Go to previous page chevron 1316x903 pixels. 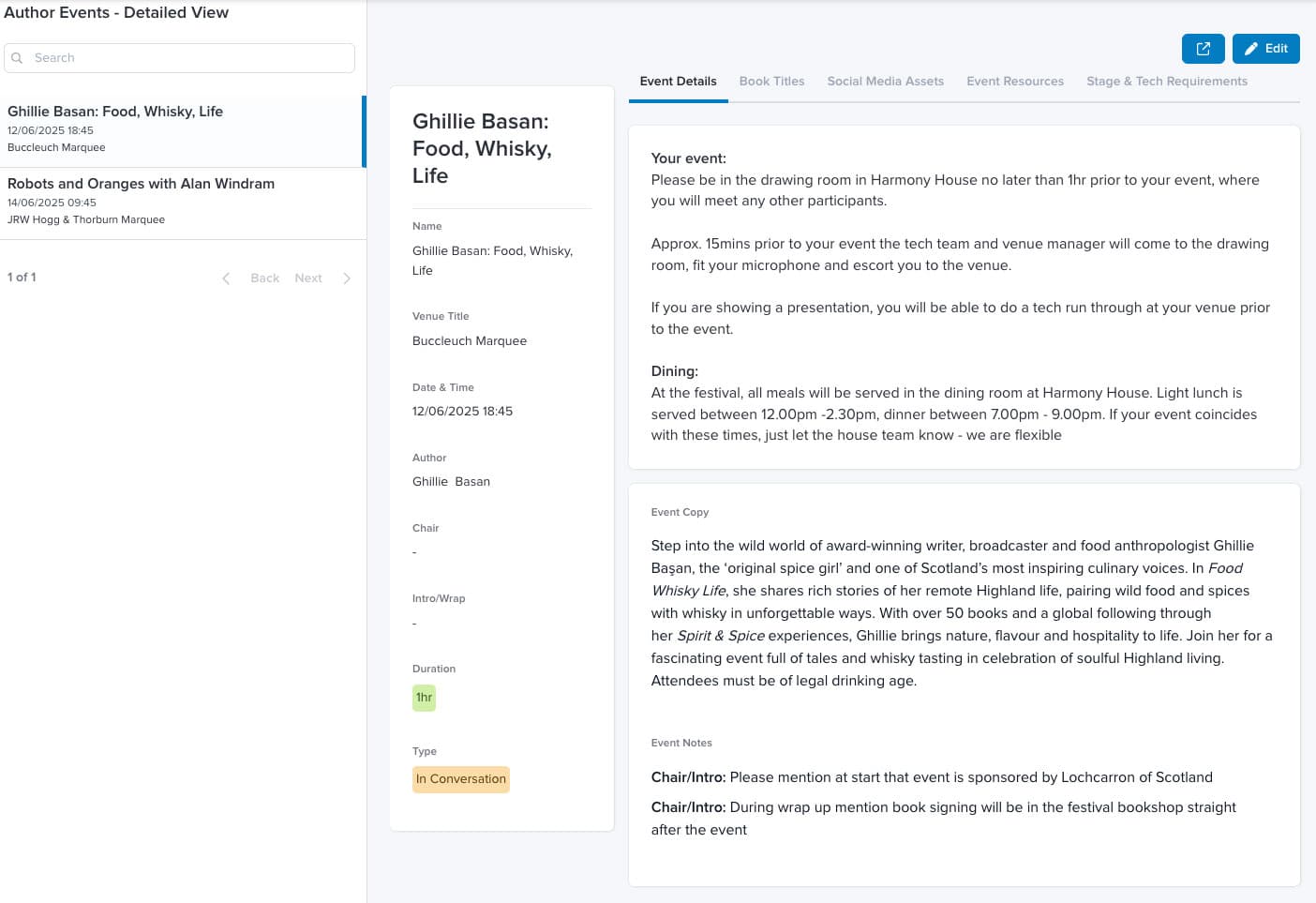click(226, 278)
